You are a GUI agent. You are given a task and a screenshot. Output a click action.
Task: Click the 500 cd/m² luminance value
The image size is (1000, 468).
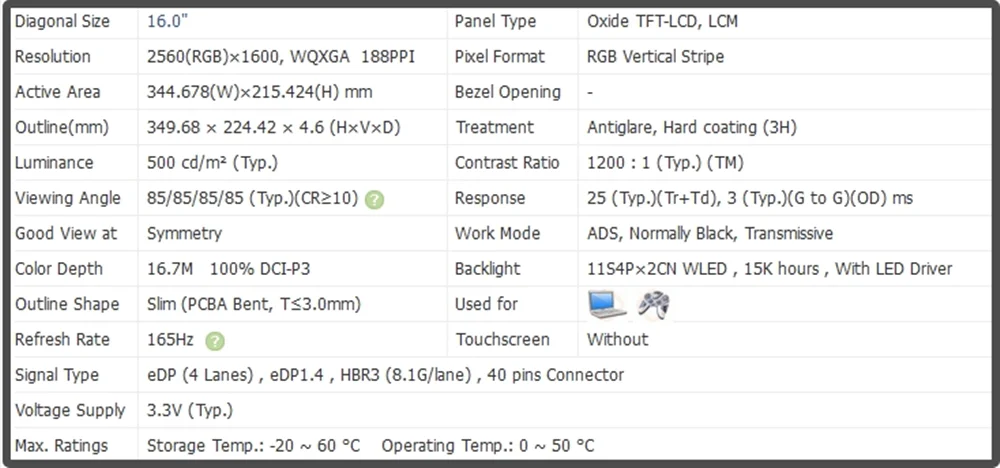coord(212,163)
